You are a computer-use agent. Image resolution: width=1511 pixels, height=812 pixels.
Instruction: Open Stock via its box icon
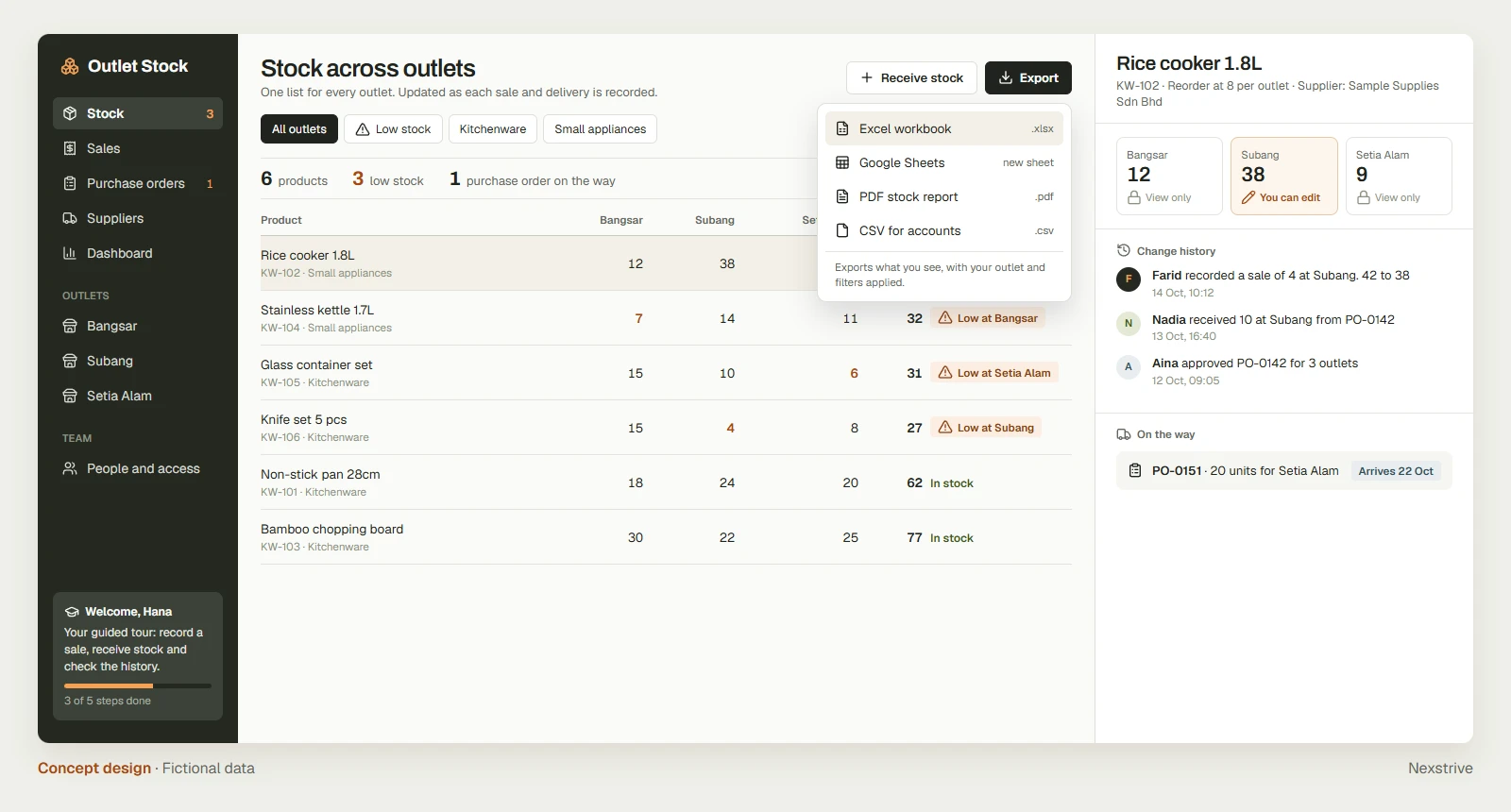click(x=70, y=113)
